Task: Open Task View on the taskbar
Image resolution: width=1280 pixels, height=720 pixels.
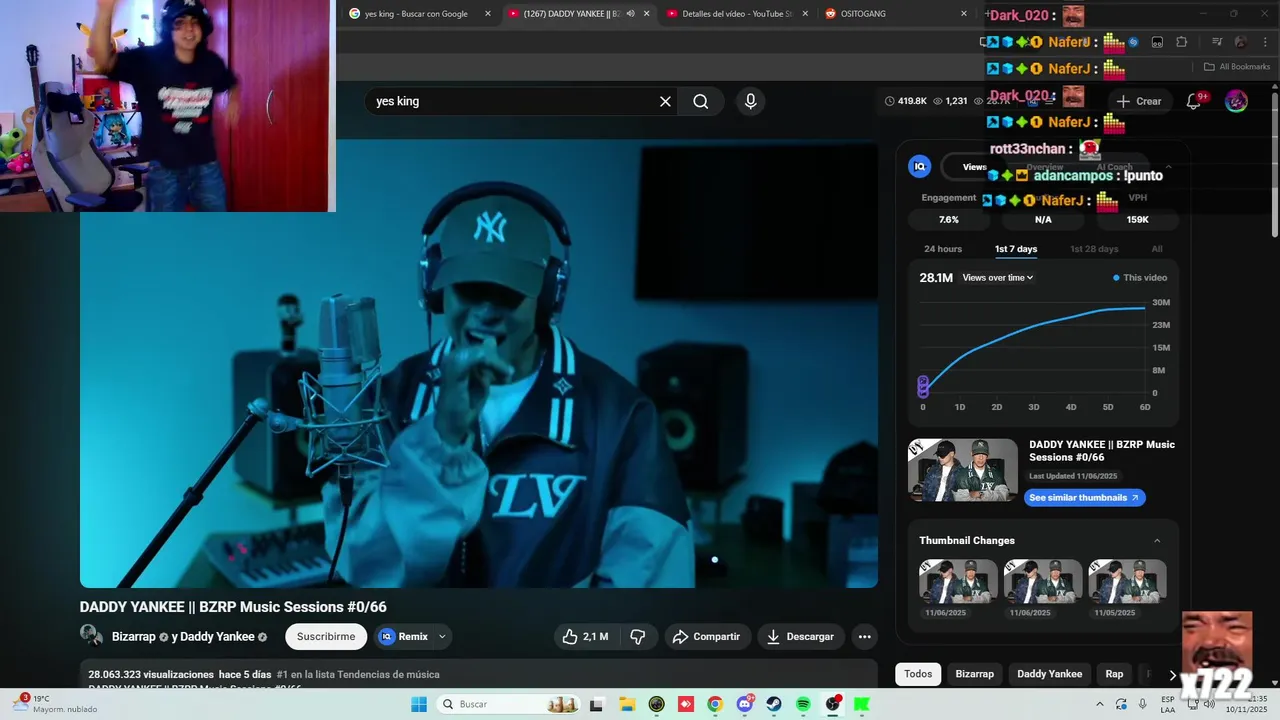Action: pos(596,704)
